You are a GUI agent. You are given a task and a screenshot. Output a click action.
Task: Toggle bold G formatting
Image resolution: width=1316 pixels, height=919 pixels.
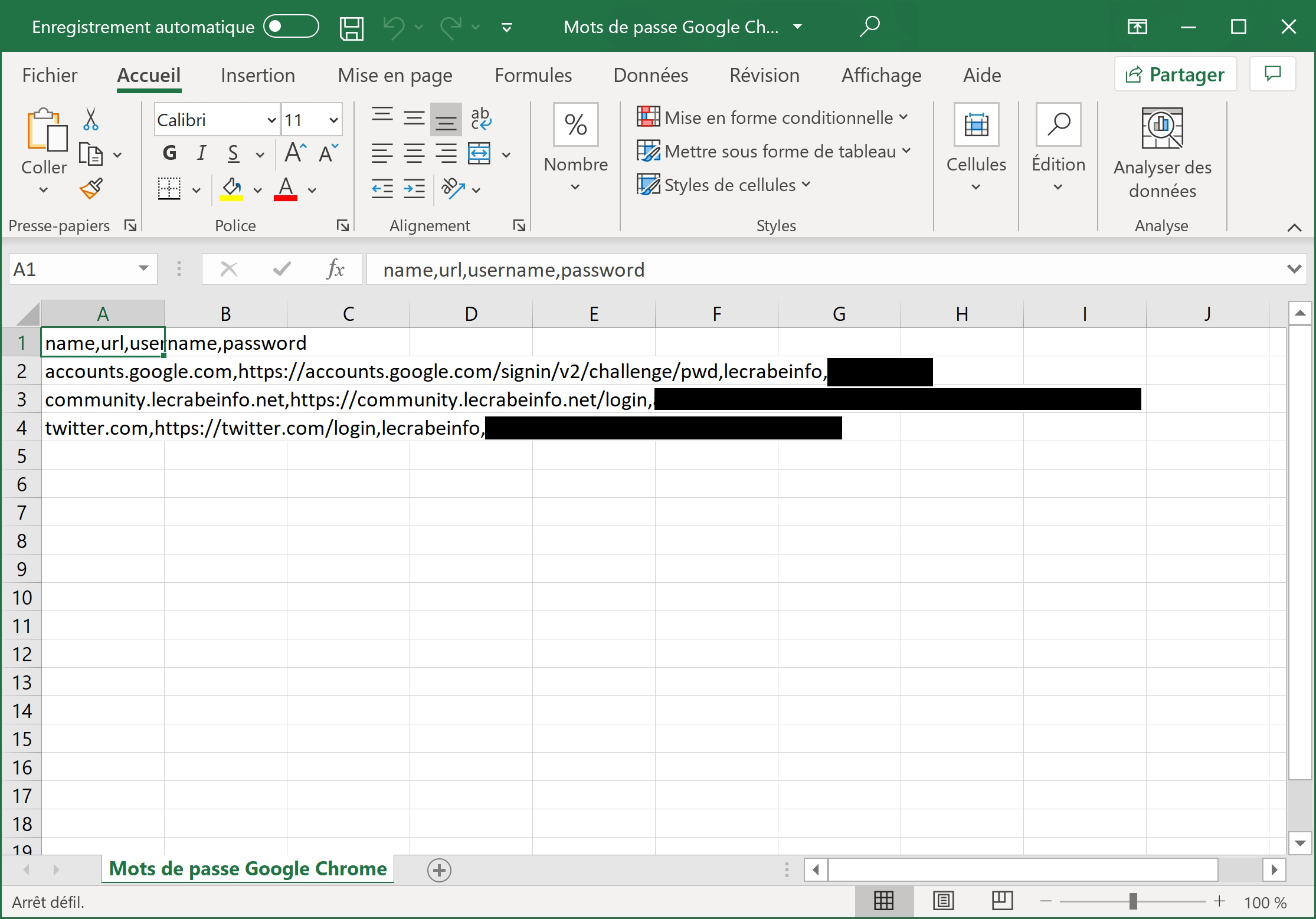pyautogui.click(x=169, y=153)
